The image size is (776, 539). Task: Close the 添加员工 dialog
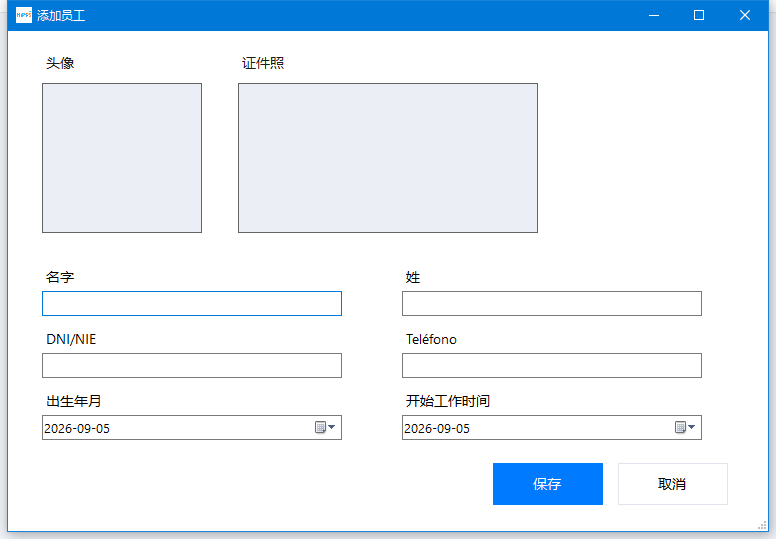744,15
